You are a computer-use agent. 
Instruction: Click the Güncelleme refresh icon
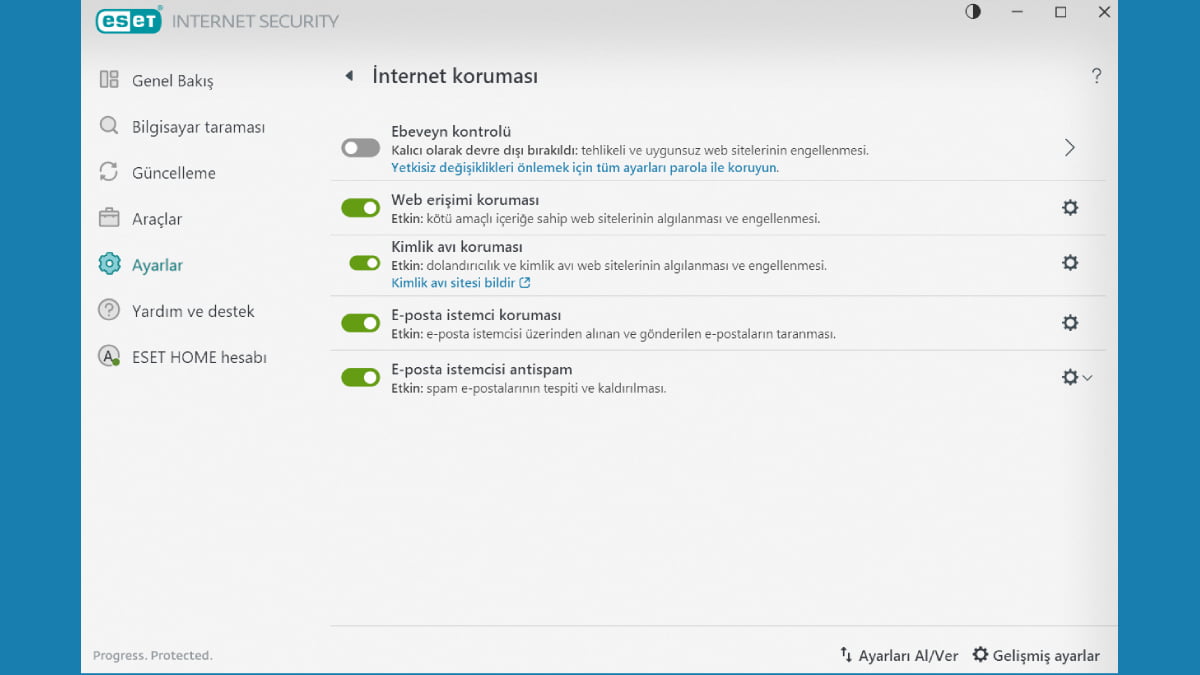tap(108, 172)
